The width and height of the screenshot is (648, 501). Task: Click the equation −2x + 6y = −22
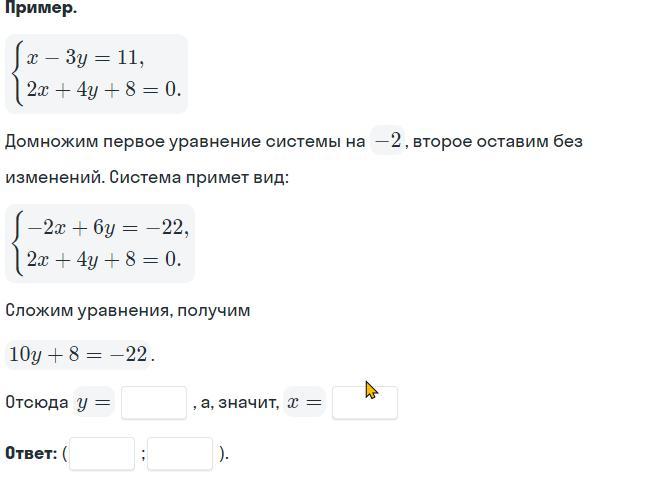coord(108,227)
